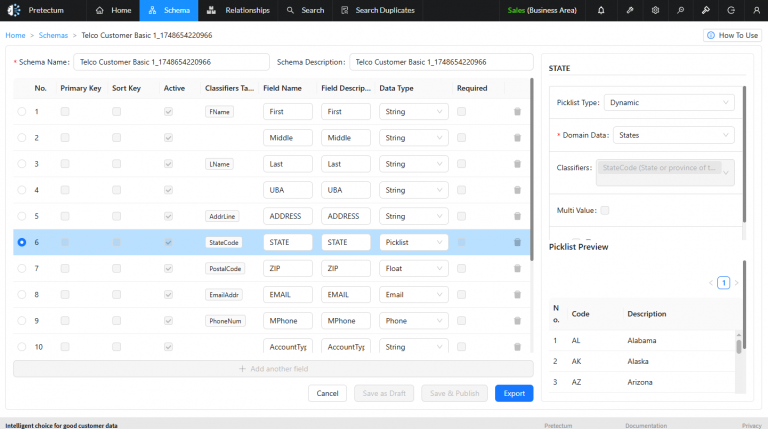Click the refresh icon in top bar

coord(731,10)
